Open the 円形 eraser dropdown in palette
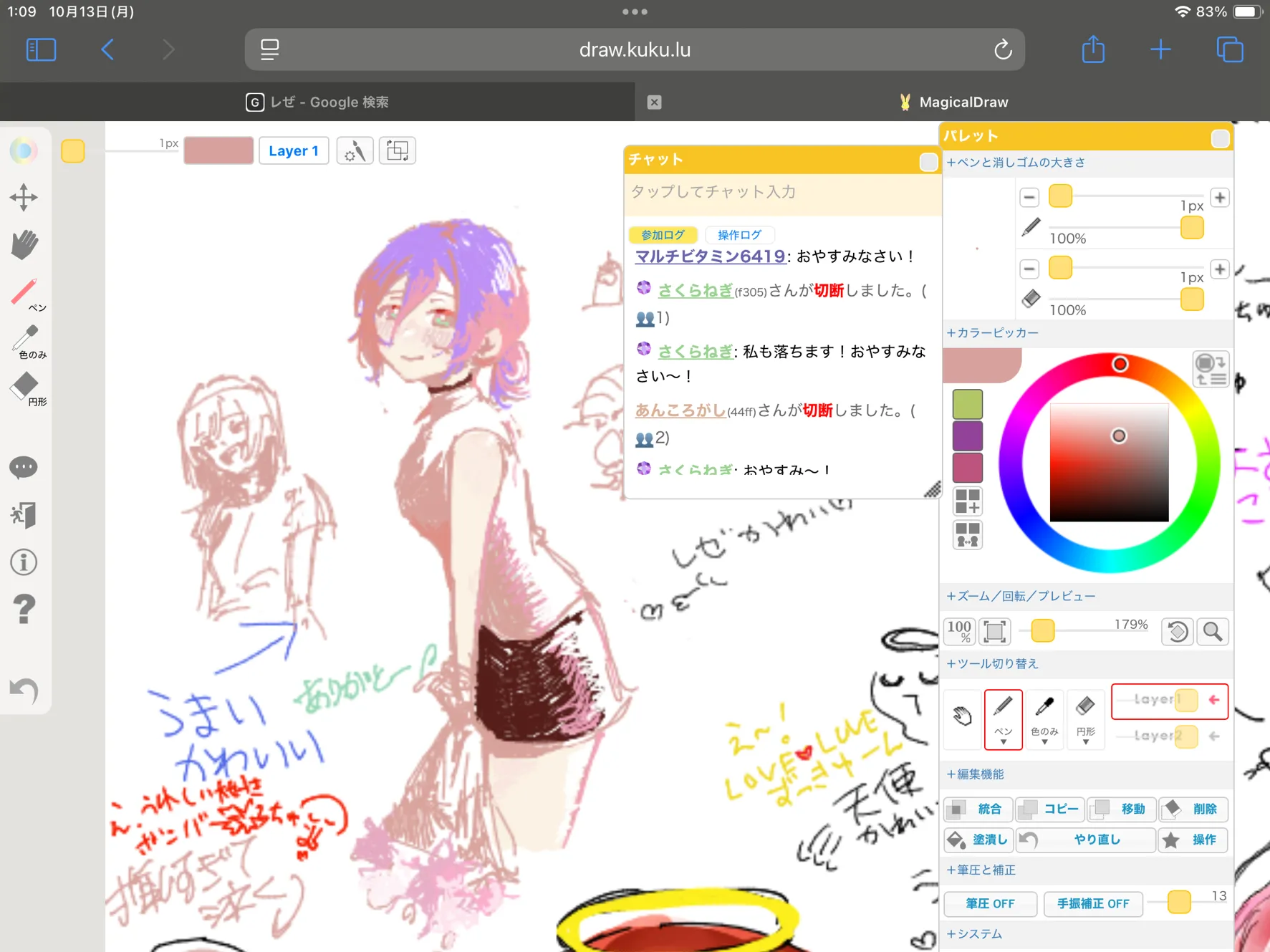The width and height of the screenshot is (1270, 952). [1086, 743]
